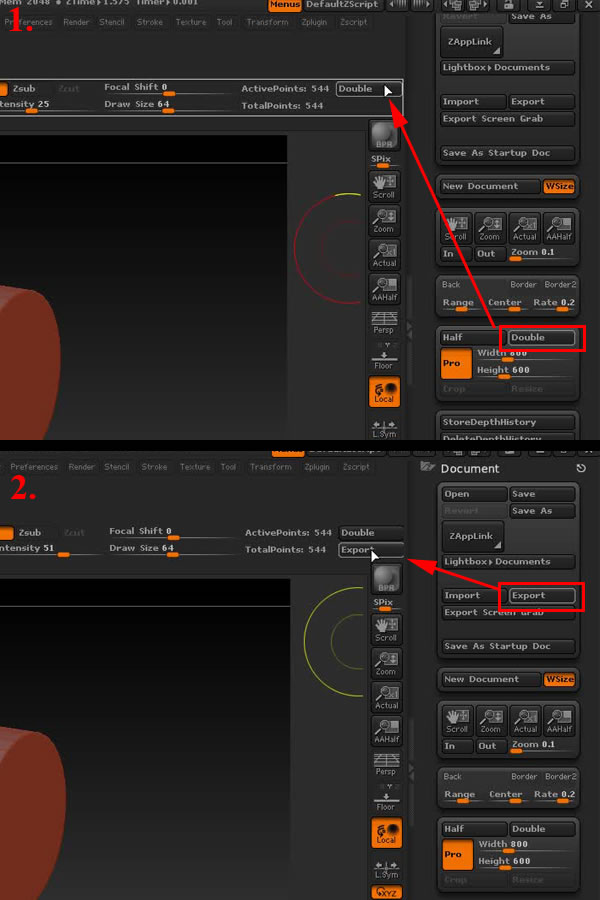Expand Lightbox Documents in step 2 palette

coord(509,561)
